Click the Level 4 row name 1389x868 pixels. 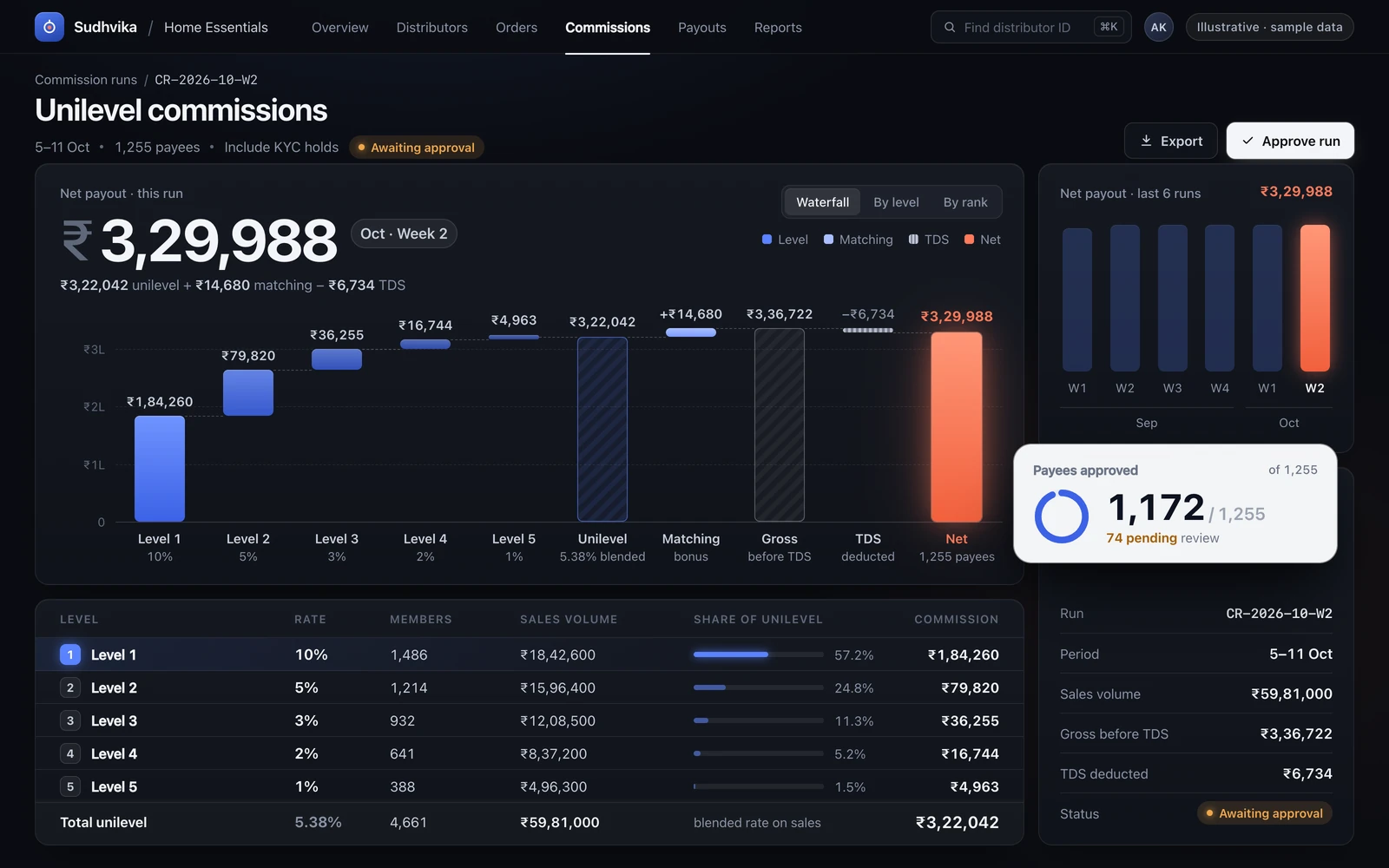[x=114, y=754]
